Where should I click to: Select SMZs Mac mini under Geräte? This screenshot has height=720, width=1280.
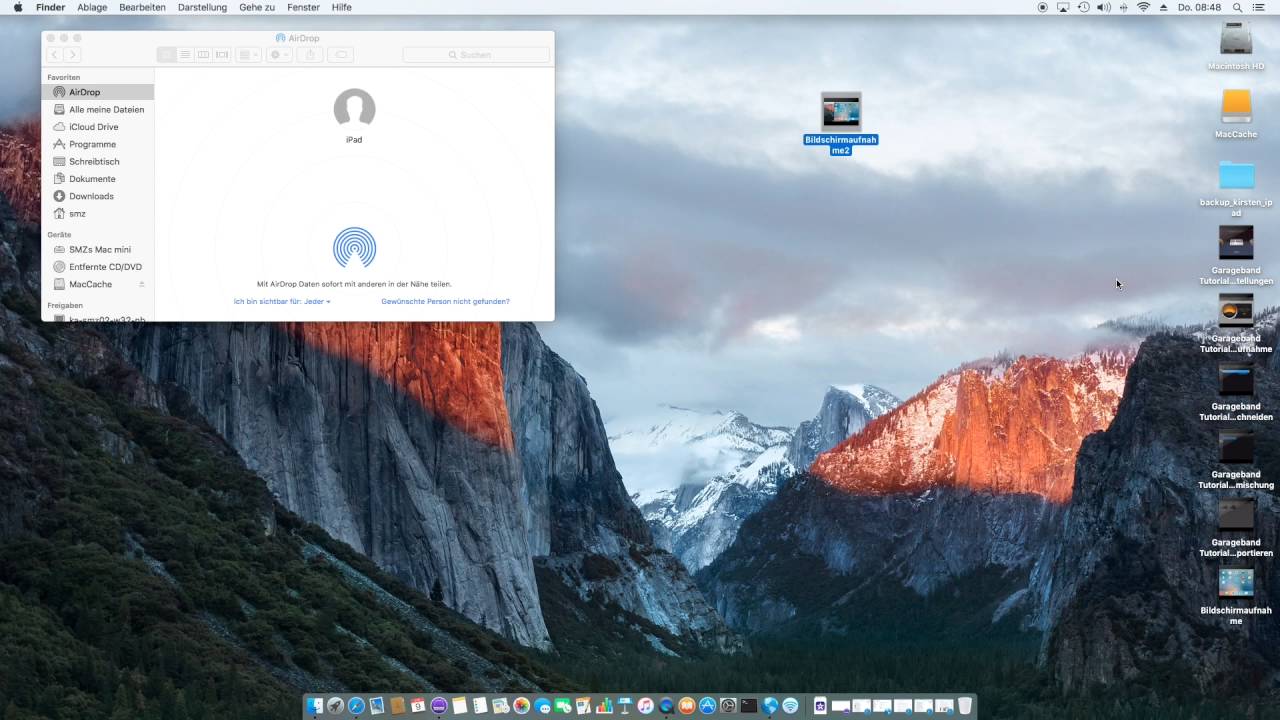coord(98,249)
